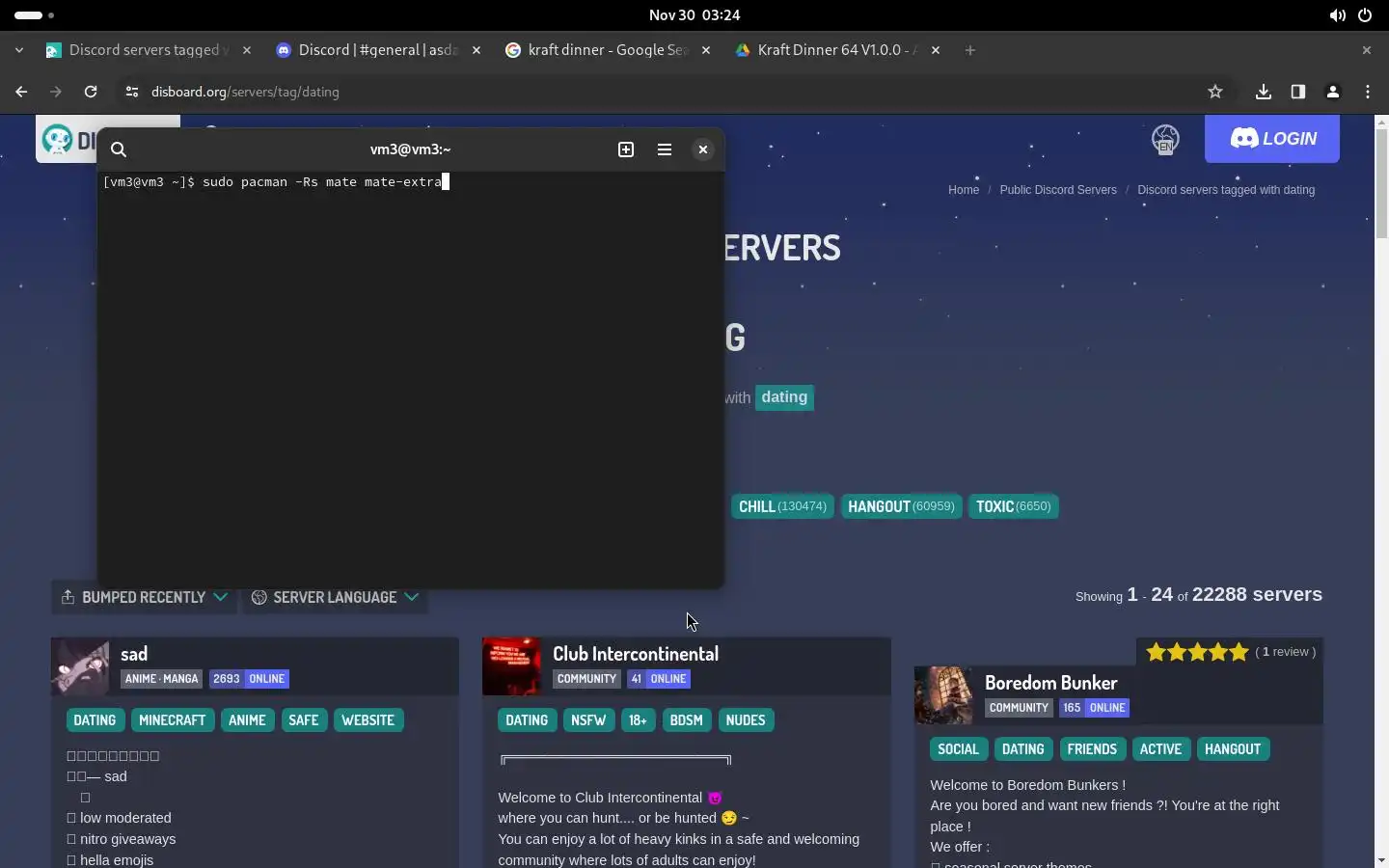Open the Activities overview pill
1389x868 pixels.
[x=34, y=15]
